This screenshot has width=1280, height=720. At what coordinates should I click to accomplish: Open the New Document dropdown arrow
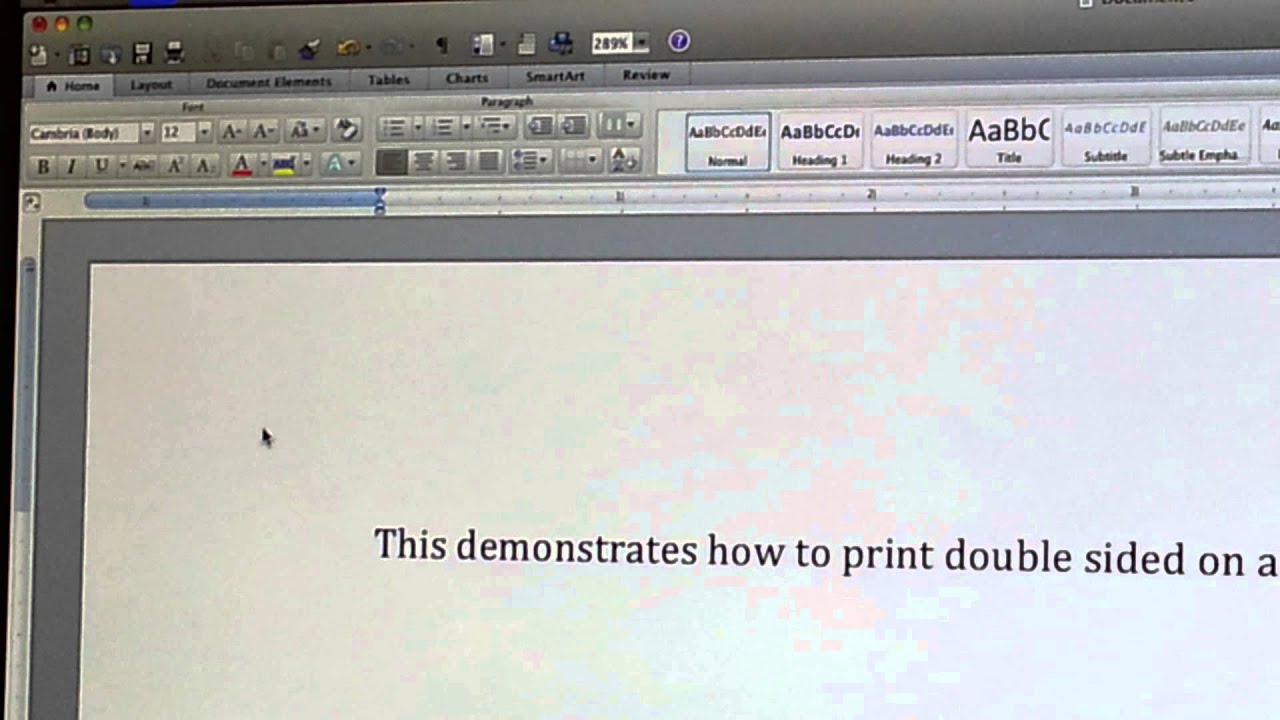[x=57, y=55]
